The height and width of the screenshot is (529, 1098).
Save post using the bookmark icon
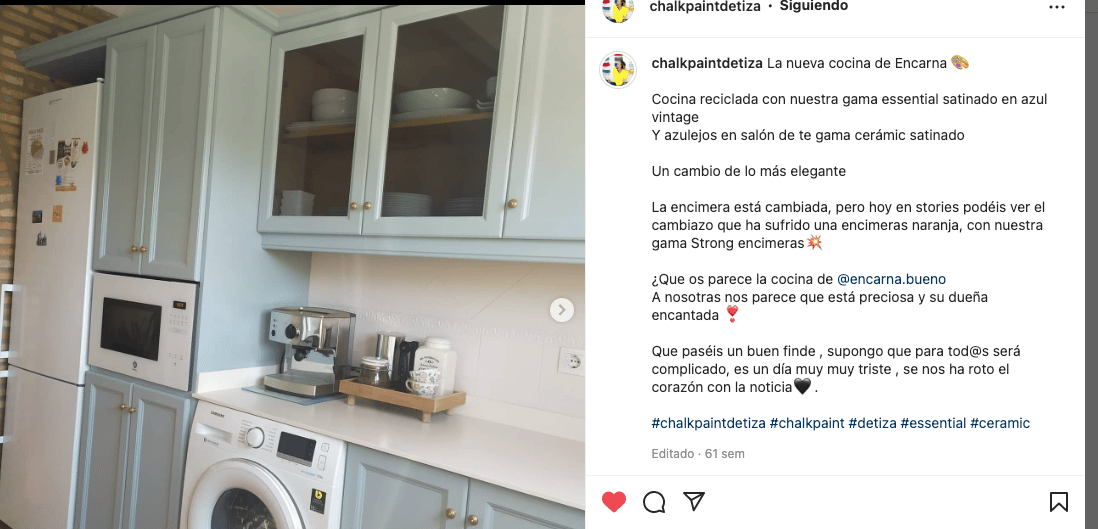1058,502
